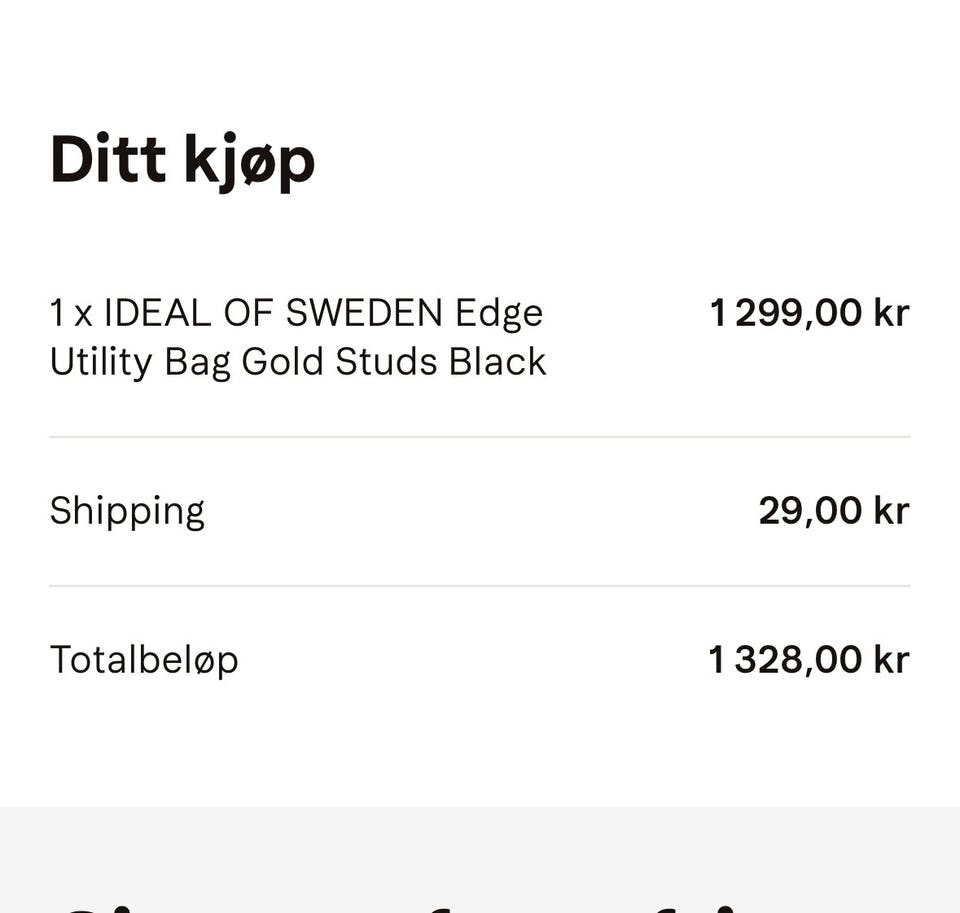Click the 1 328,00 kr total amount
Screen dimensions: 960x913
[x=808, y=660]
